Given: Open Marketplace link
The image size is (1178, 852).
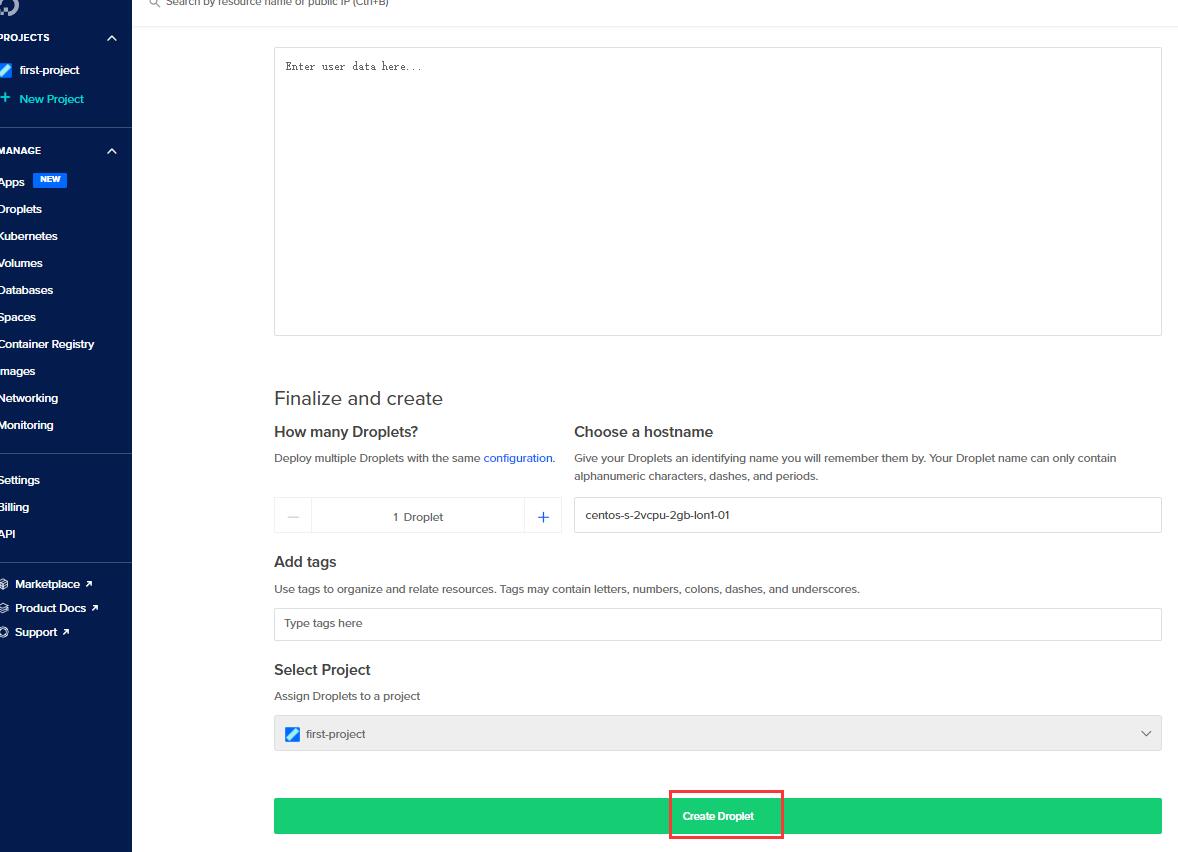Looking at the screenshot, I should [x=47, y=584].
